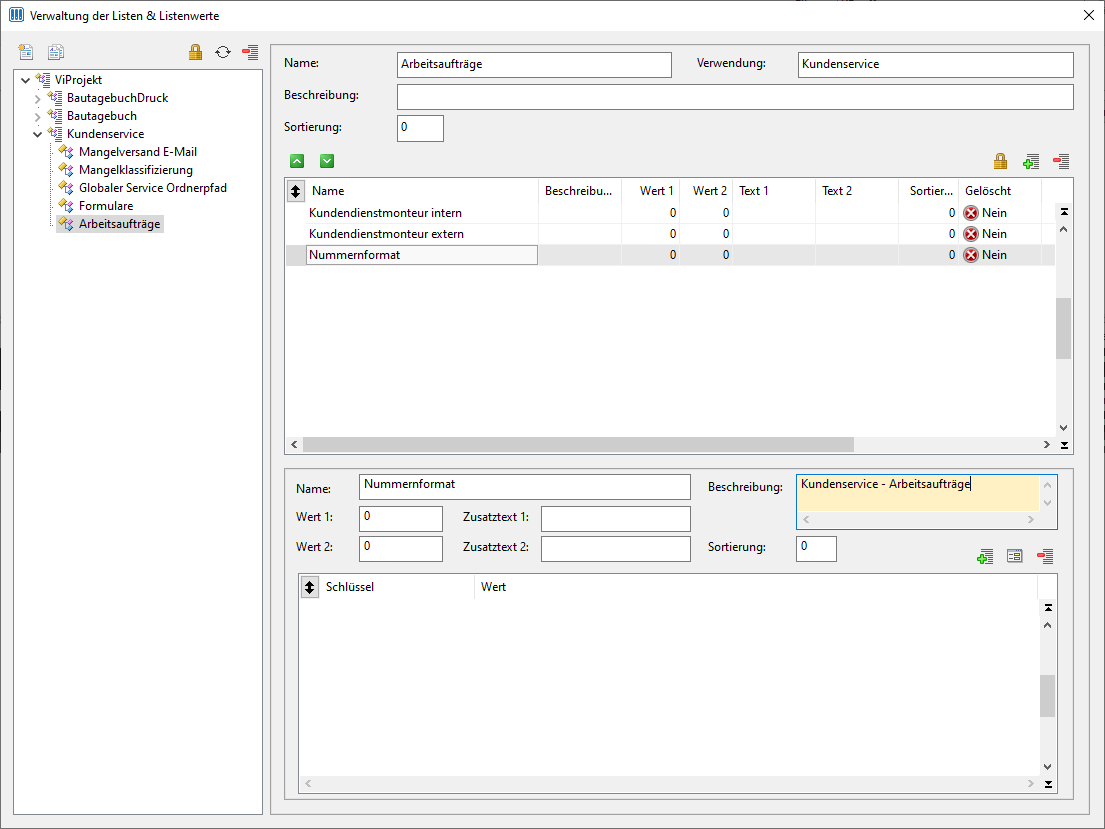Screen dimensions: 1105x829
Task: Select the Mangelversand E-Mail list
Action: point(137,152)
